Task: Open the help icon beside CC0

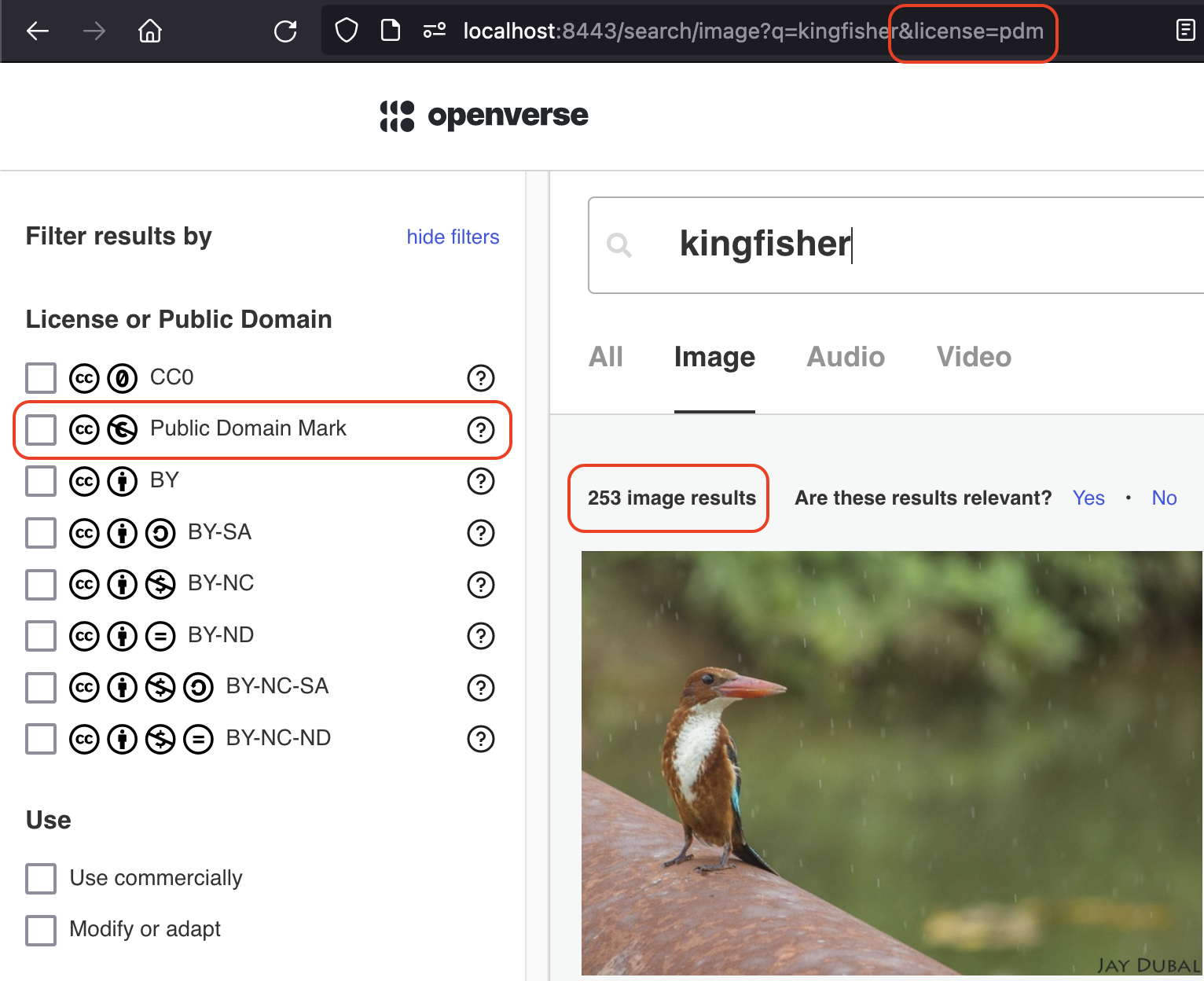Action: pyautogui.click(x=481, y=378)
